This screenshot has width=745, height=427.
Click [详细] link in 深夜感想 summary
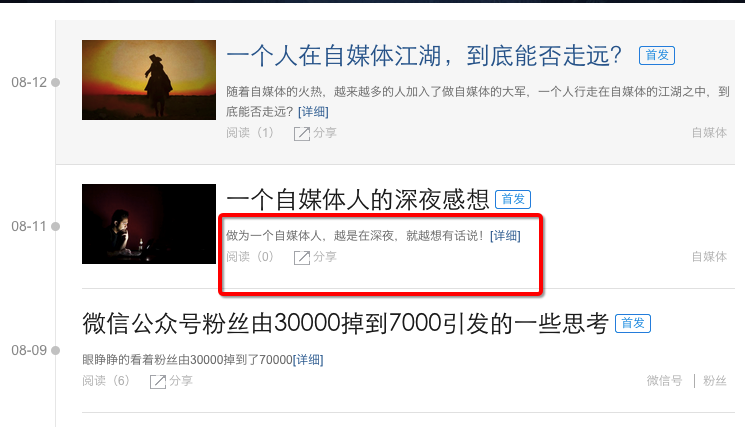(505, 236)
